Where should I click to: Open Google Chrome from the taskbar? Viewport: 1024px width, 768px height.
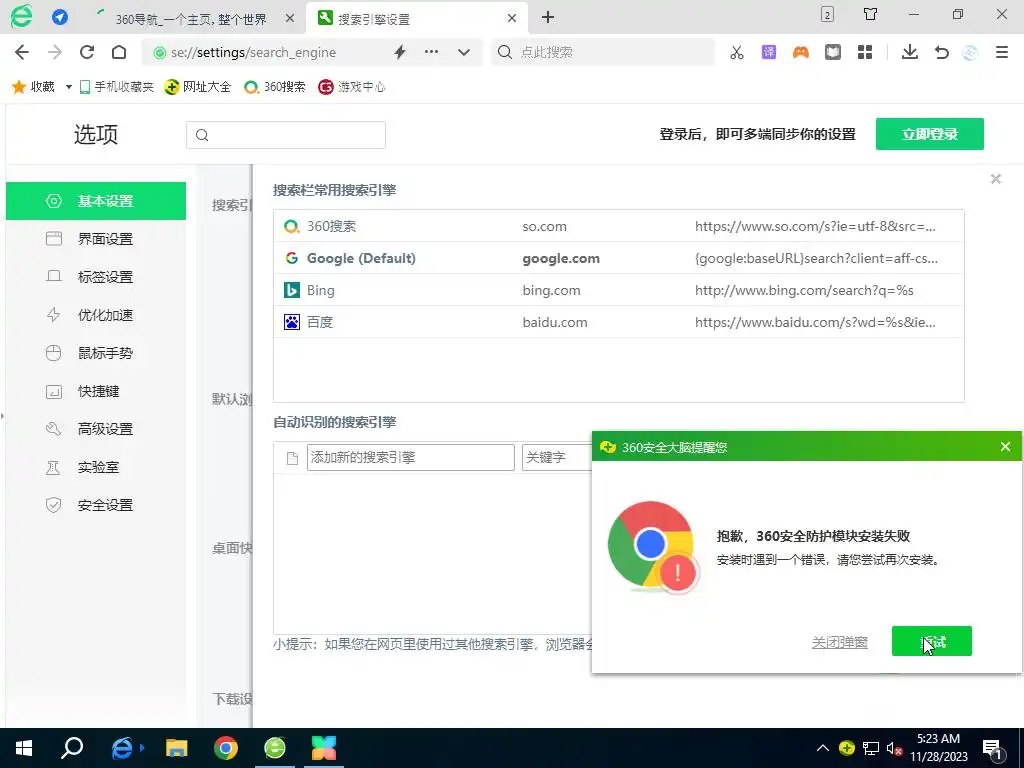click(226, 748)
